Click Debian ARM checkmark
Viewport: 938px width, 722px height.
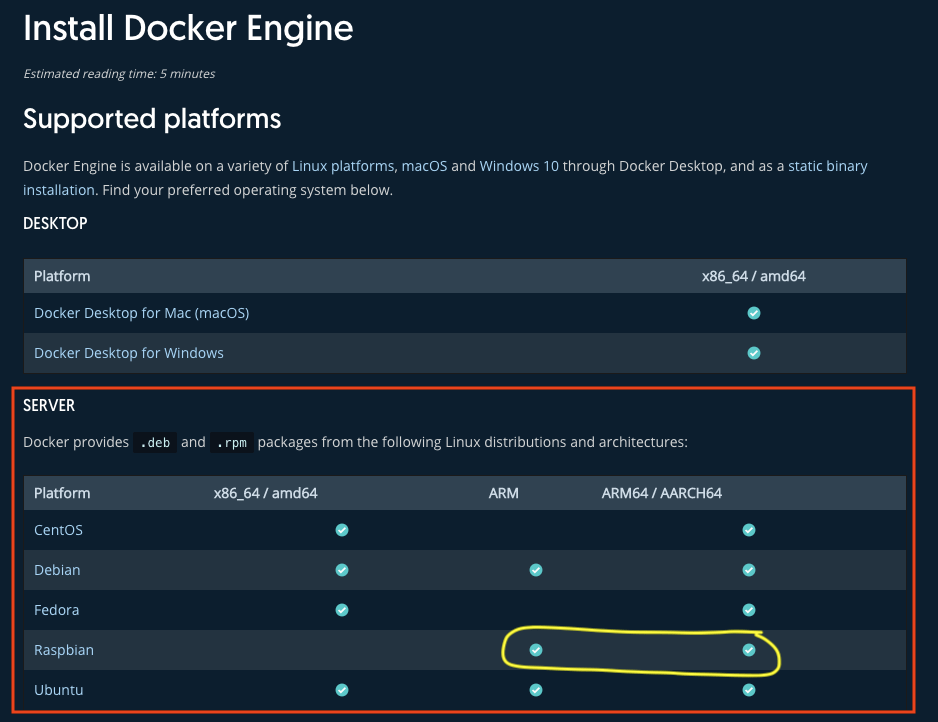click(536, 570)
